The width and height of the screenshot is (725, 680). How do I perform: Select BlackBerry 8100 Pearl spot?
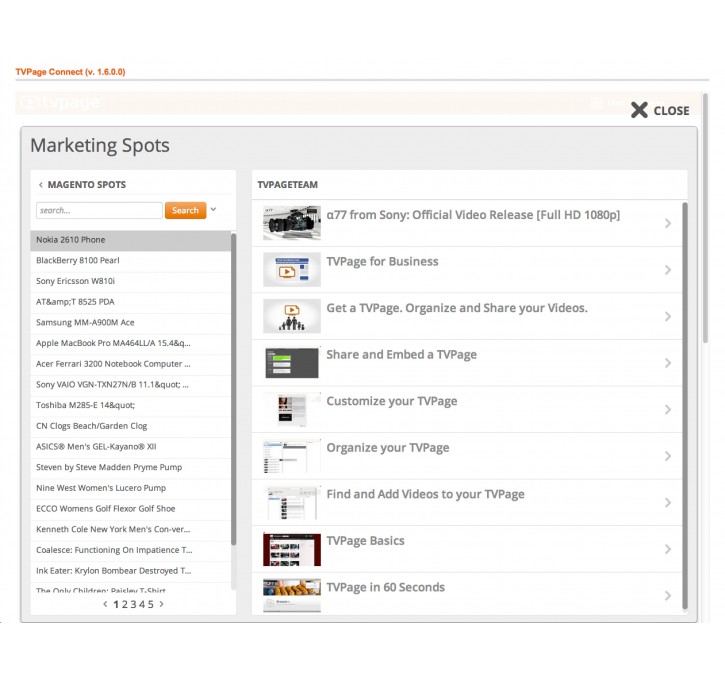(130, 261)
